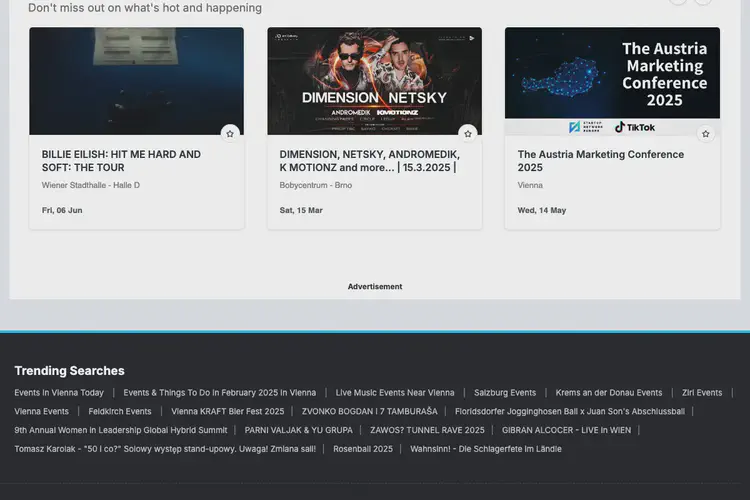
Task: Open Dimension Netsky event banner image
Action: 375,81
